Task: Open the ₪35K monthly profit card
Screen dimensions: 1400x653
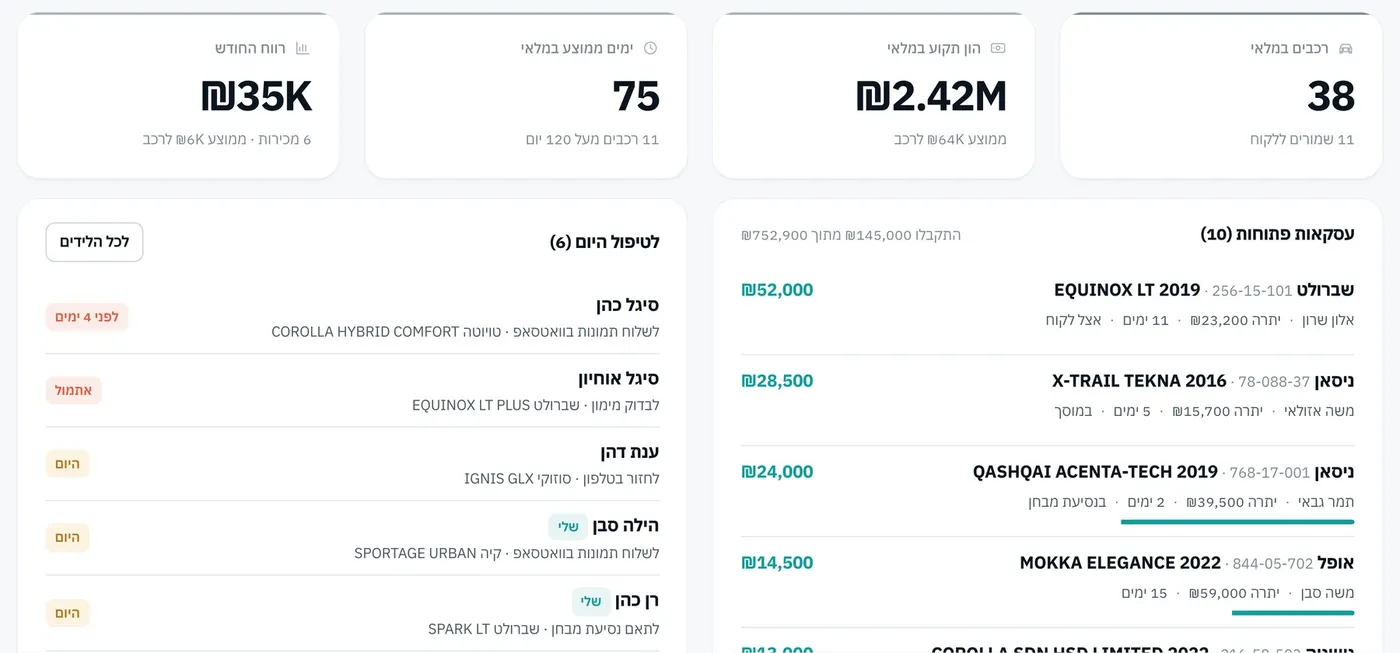Action: tap(178, 96)
